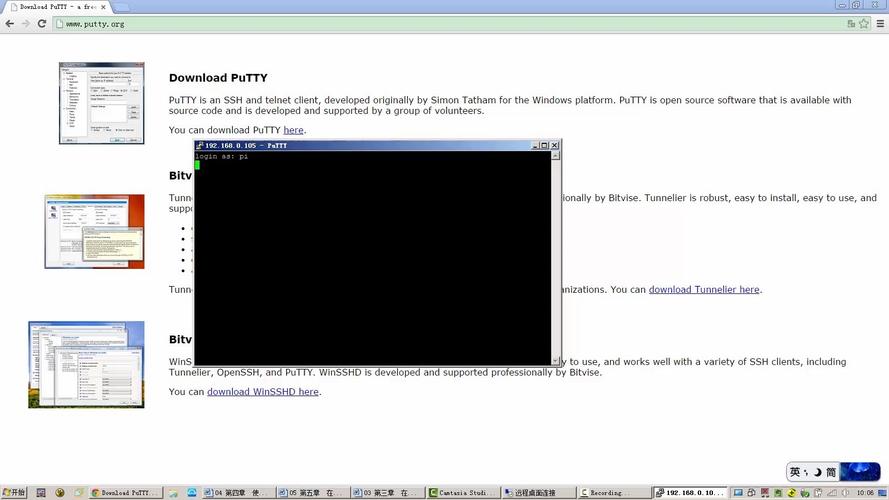Switch to 远程桌面连接 taskbar button
The width and height of the screenshot is (889, 500).
tap(538, 493)
